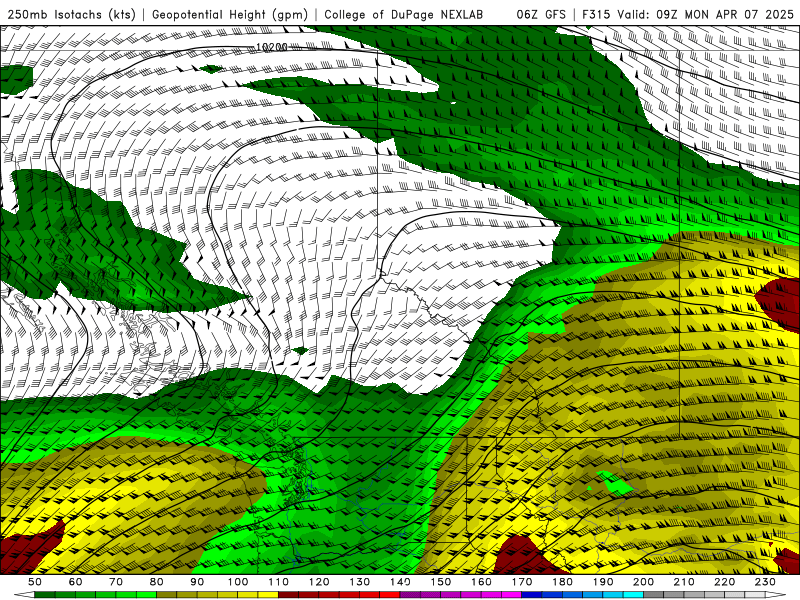Select the dark blue swatch right after 170
This screenshot has width=800, height=600.
532,595
